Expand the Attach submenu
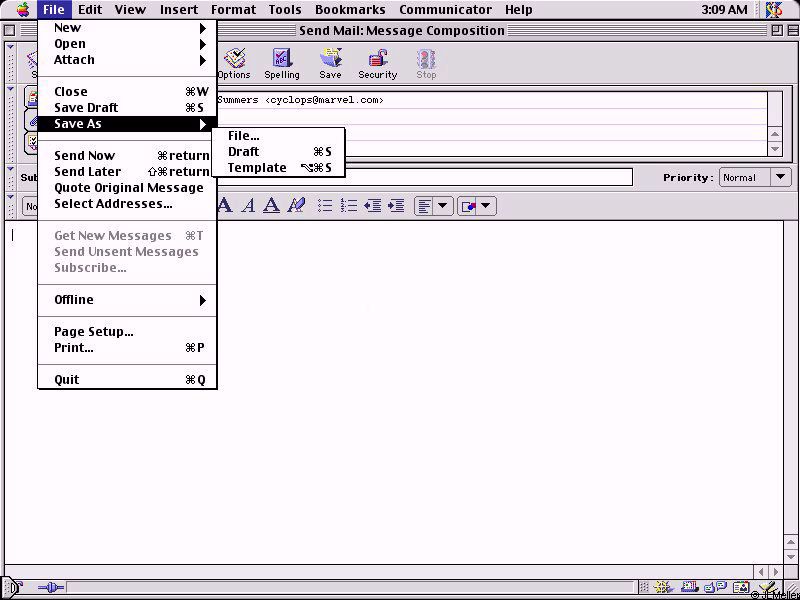The height and width of the screenshot is (600, 800). (128, 60)
